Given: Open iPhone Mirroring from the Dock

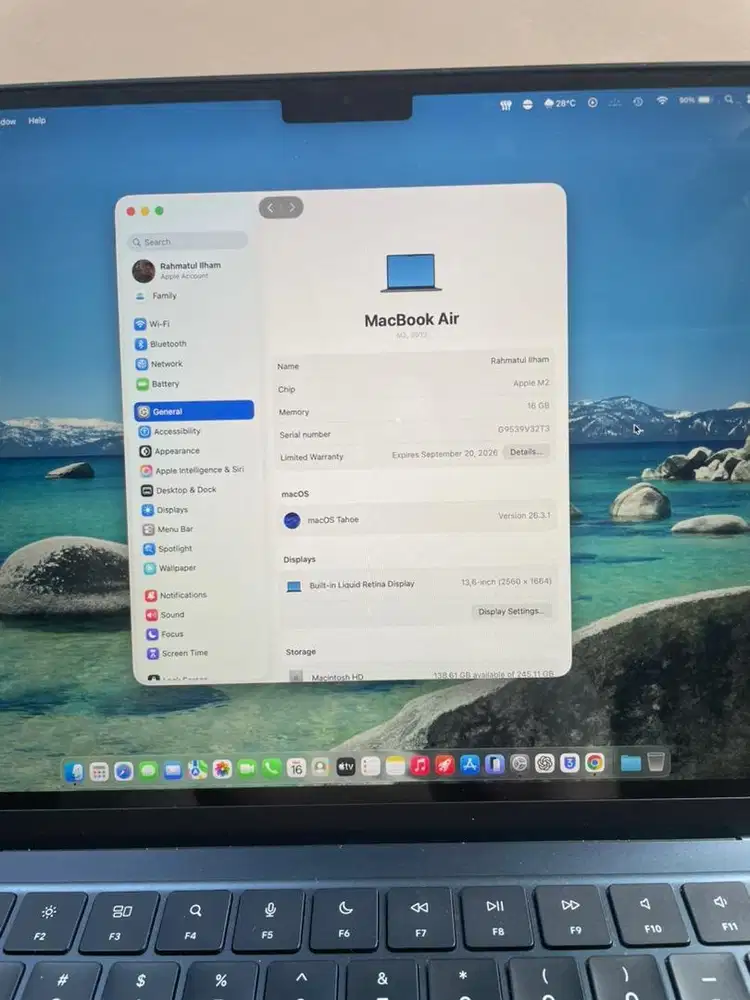Looking at the screenshot, I should (494, 763).
